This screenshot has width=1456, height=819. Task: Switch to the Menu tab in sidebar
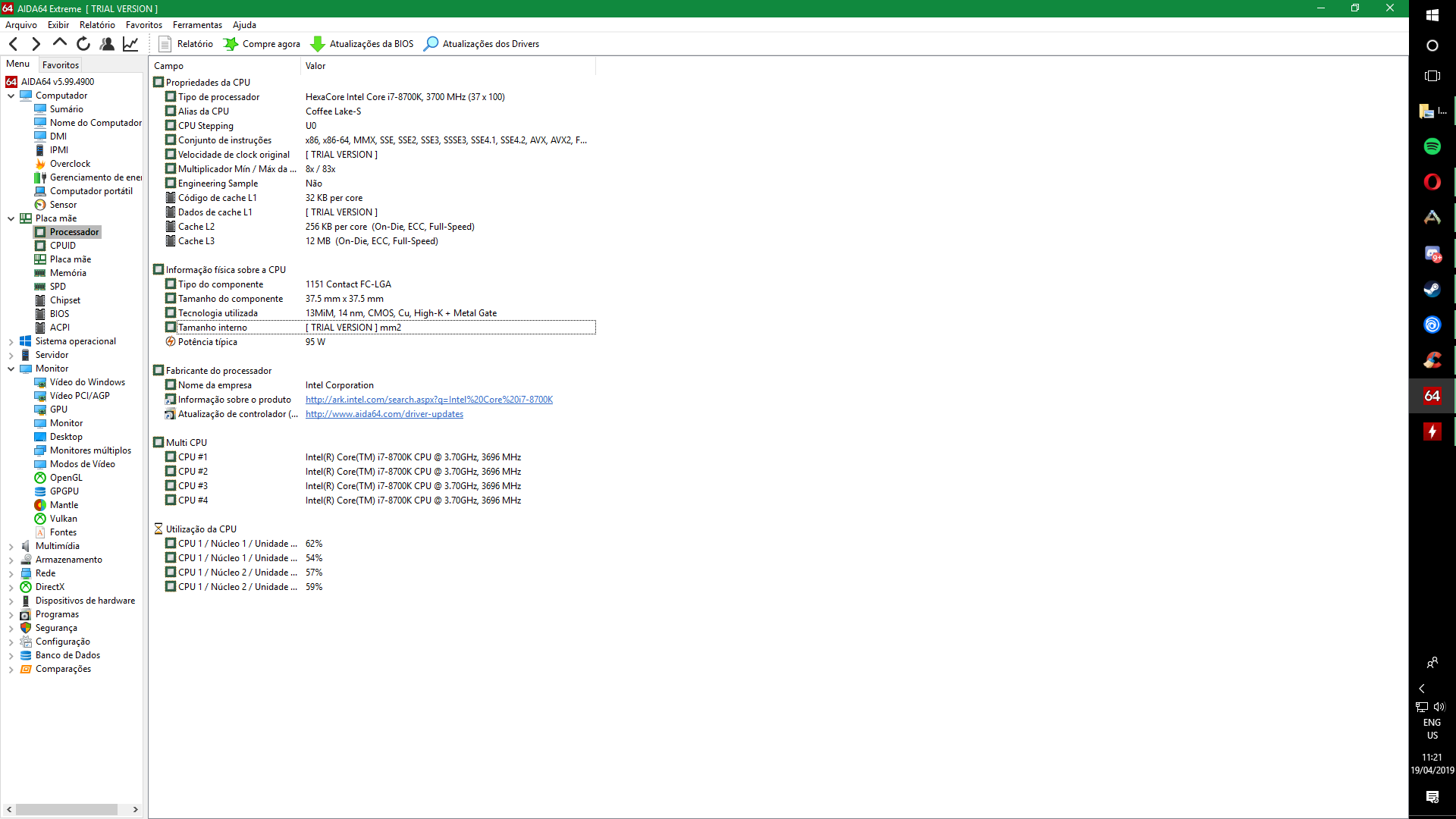pyautogui.click(x=18, y=64)
